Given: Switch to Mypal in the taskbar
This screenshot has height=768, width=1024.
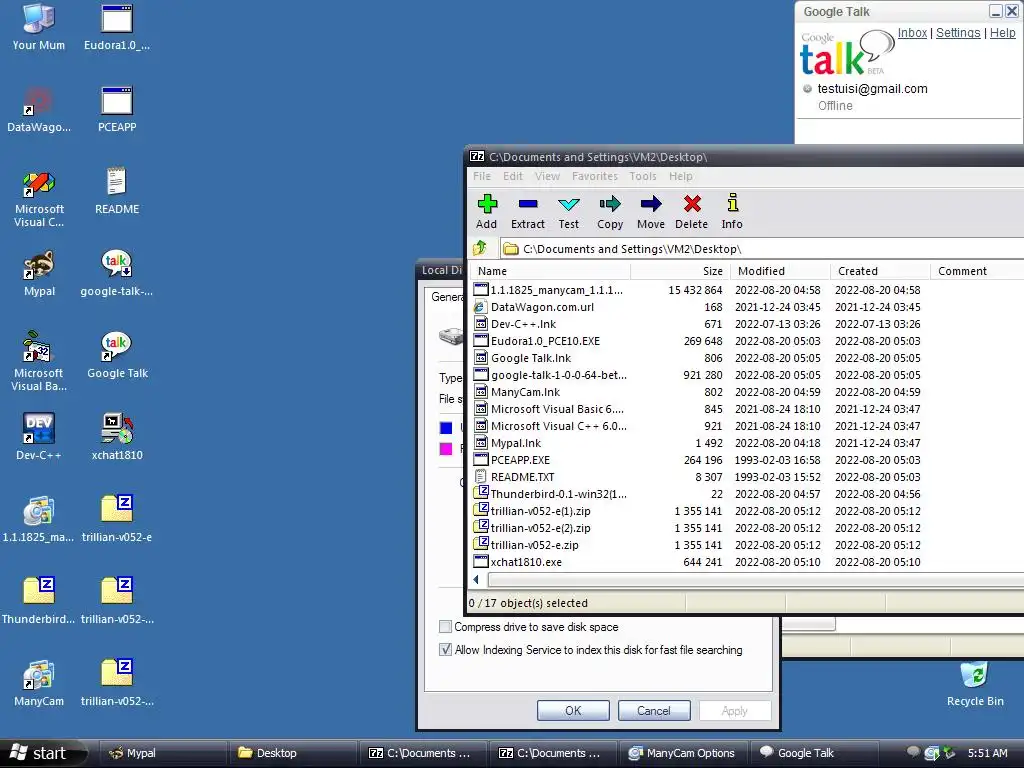Looking at the screenshot, I should coord(163,753).
